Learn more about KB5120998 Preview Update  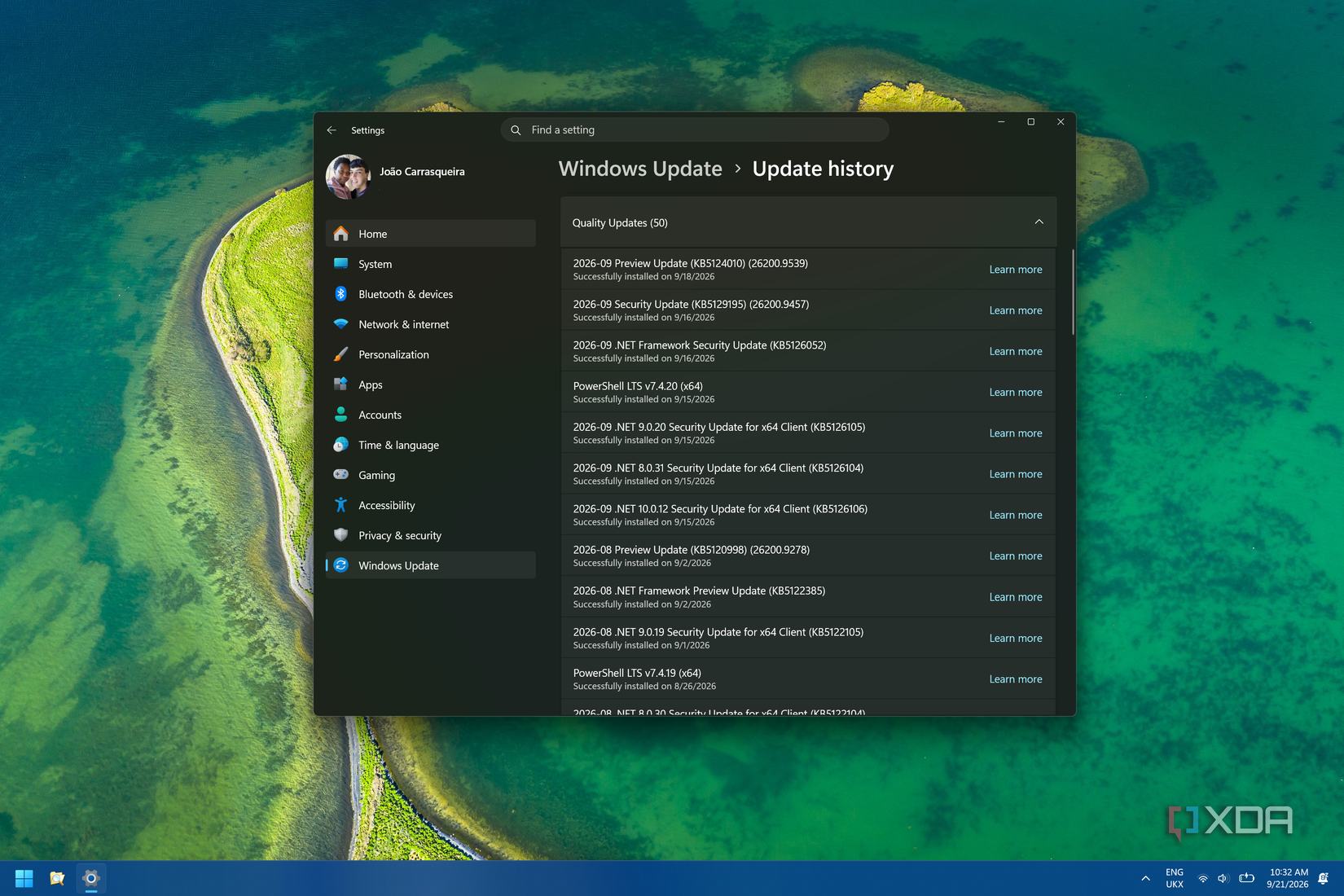pos(1016,556)
